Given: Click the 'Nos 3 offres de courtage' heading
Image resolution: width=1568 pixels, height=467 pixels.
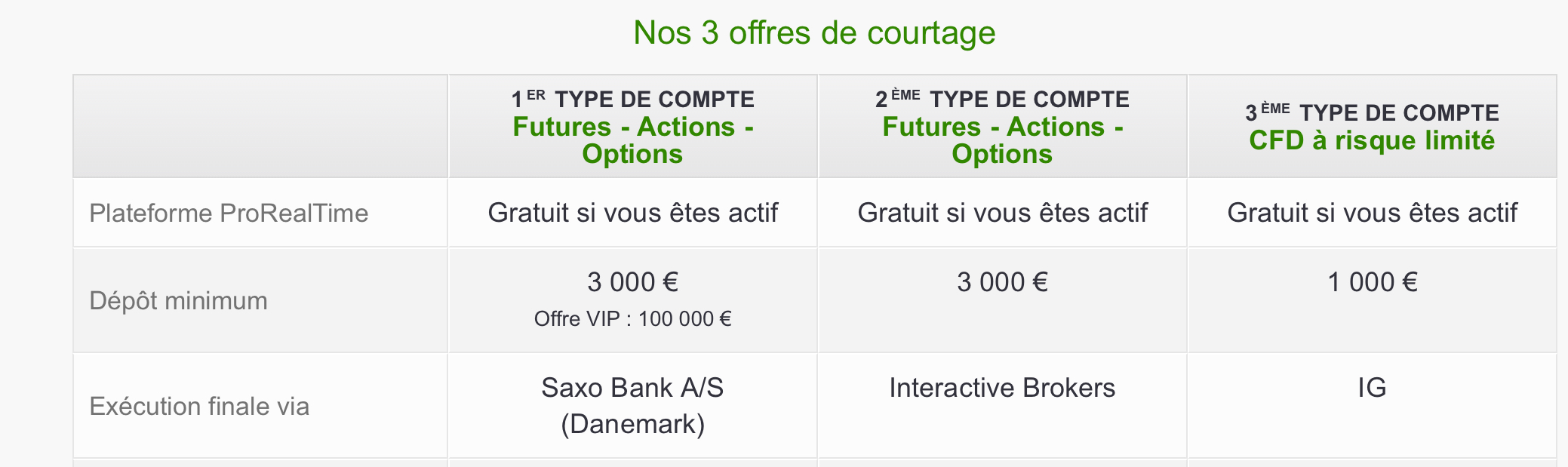Looking at the screenshot, I should [814, 33].
